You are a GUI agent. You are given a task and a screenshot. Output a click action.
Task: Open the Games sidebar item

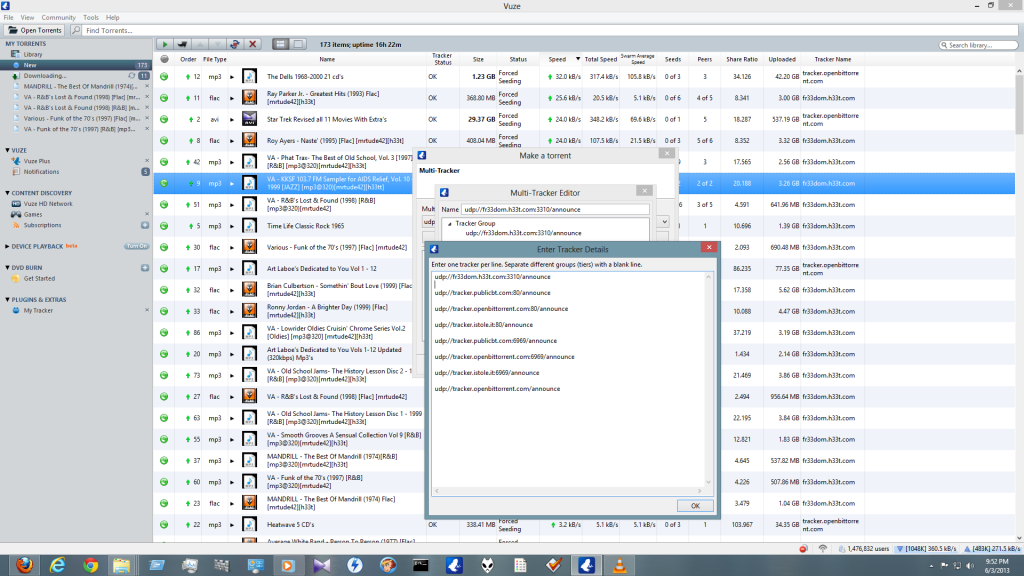(33, 214)
